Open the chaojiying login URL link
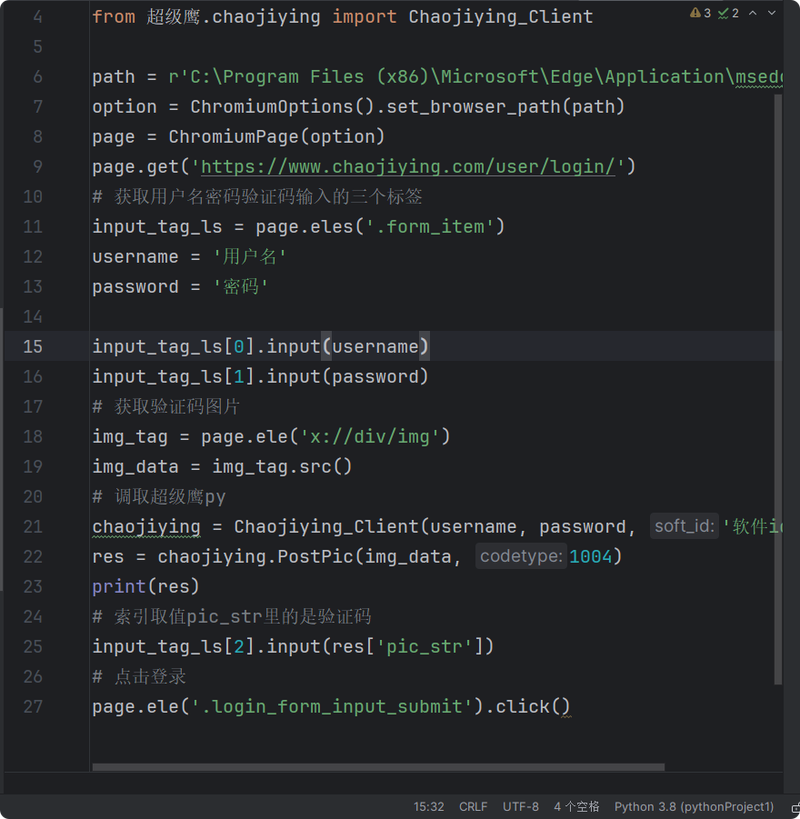Screen dimensions: 800x819 point(408,167)
